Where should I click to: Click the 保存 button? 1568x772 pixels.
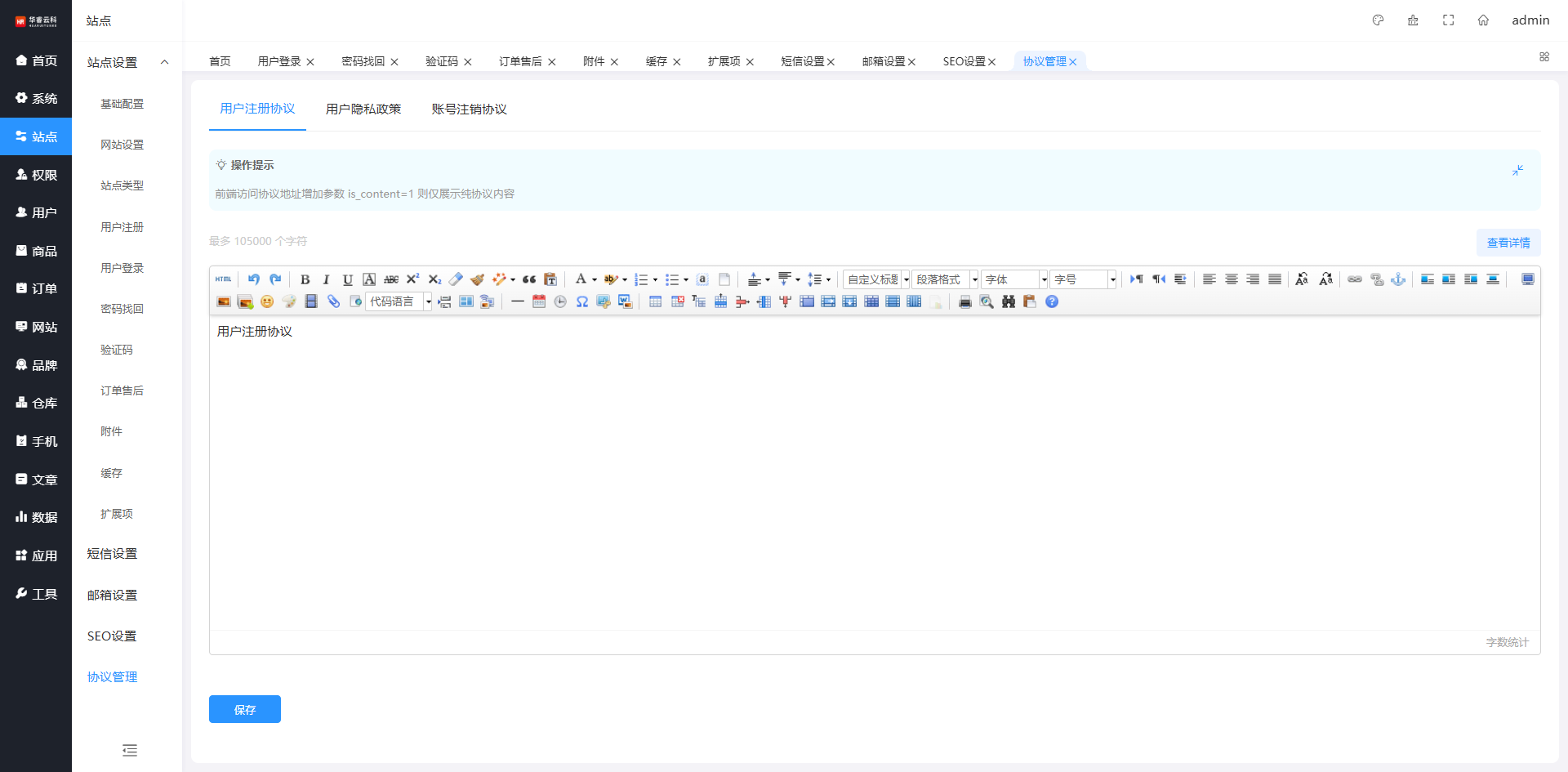pos(245,709)
